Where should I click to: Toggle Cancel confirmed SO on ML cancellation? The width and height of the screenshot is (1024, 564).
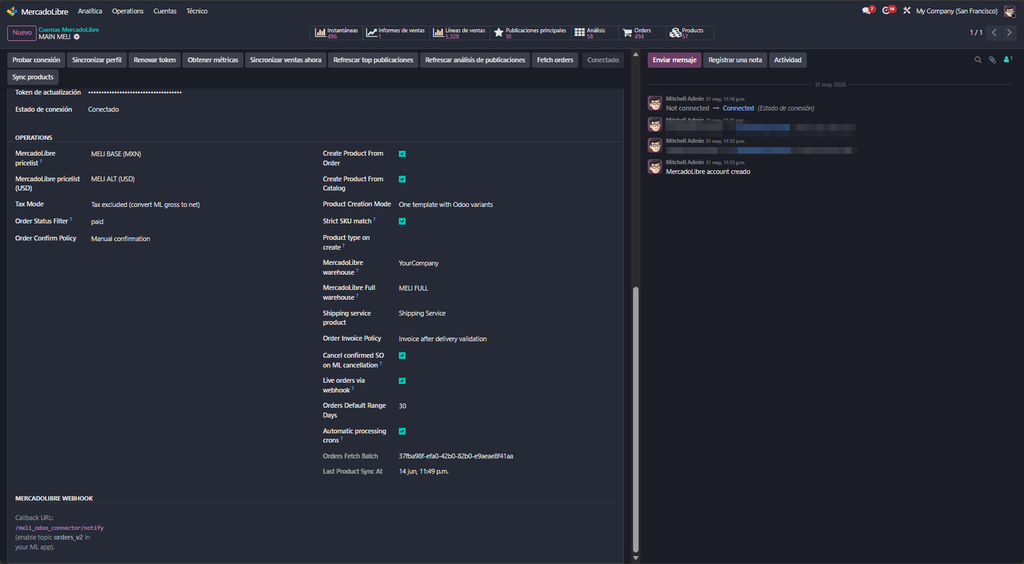click(x=402, y=356)
